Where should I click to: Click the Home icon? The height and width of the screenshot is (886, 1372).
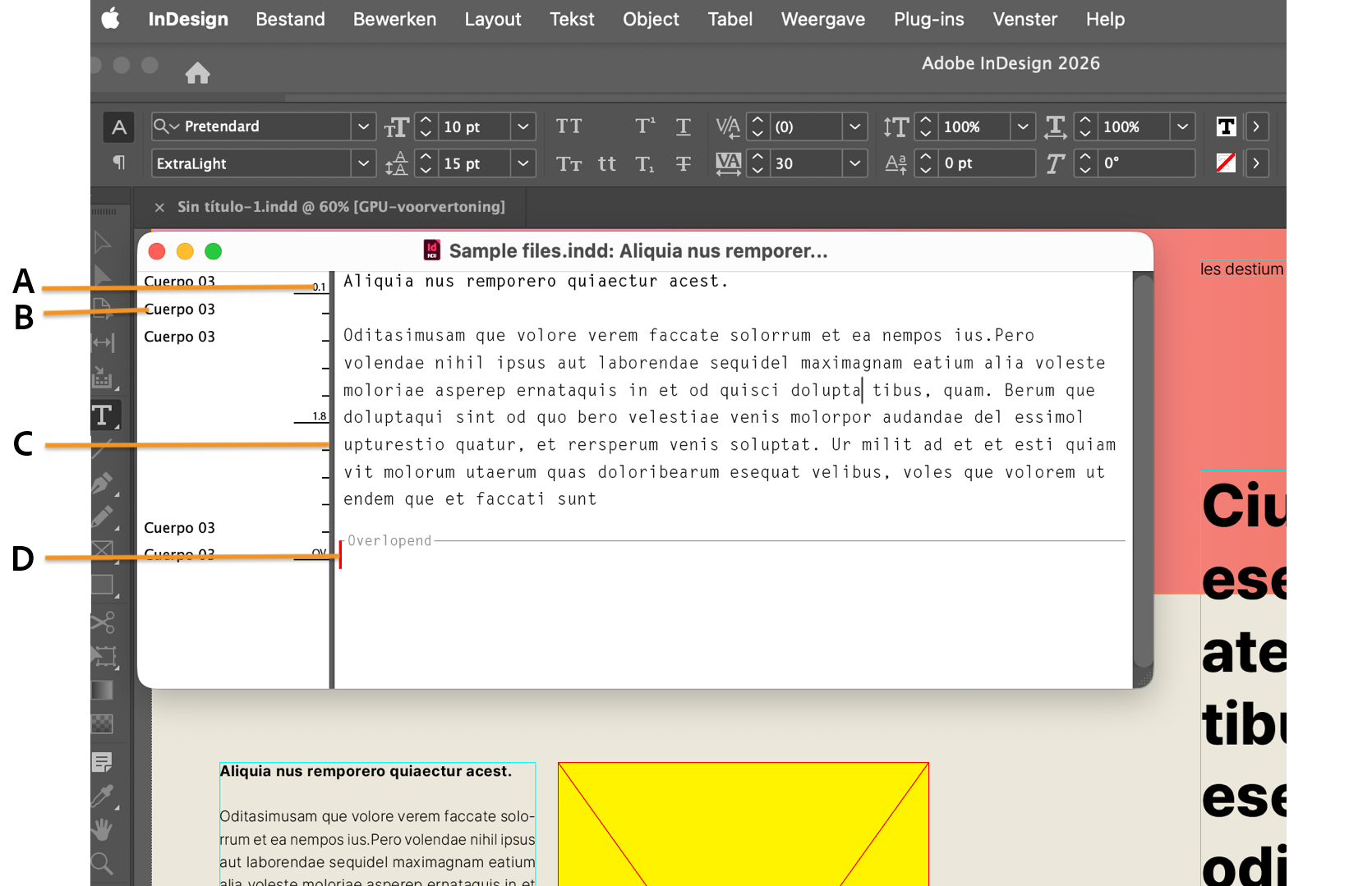pyautogui.click(x=197, y=73)
